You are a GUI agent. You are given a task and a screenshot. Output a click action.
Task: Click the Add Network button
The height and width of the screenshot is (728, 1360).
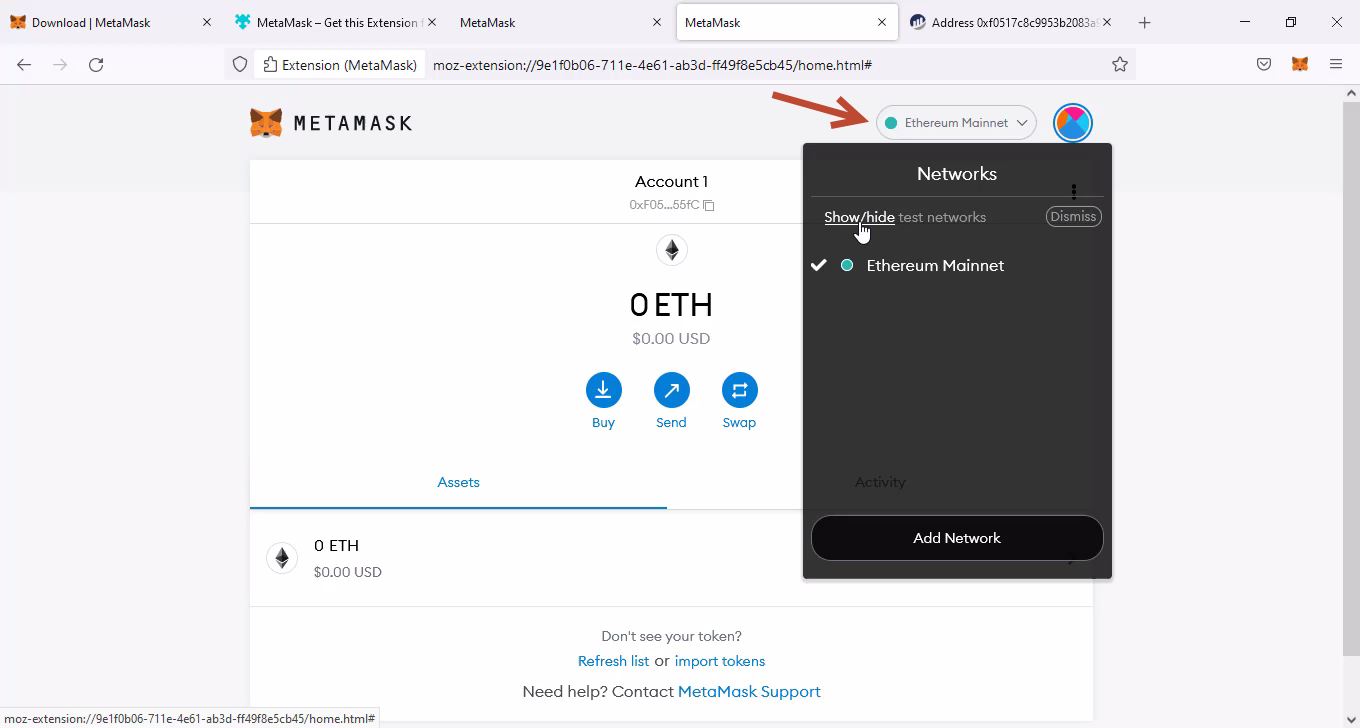[956, 538]
